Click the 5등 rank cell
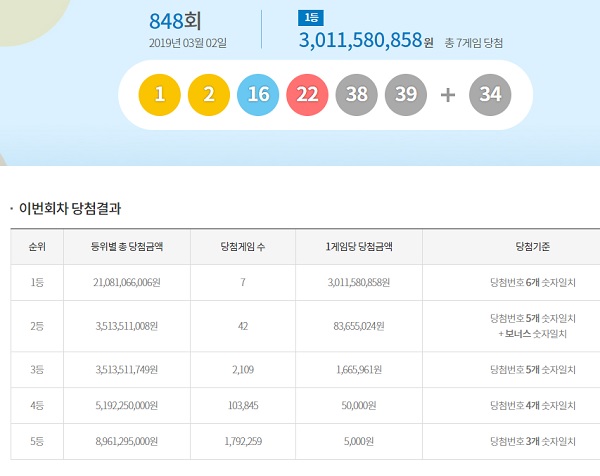Viewport: 600px width, 476px height. 37,441
